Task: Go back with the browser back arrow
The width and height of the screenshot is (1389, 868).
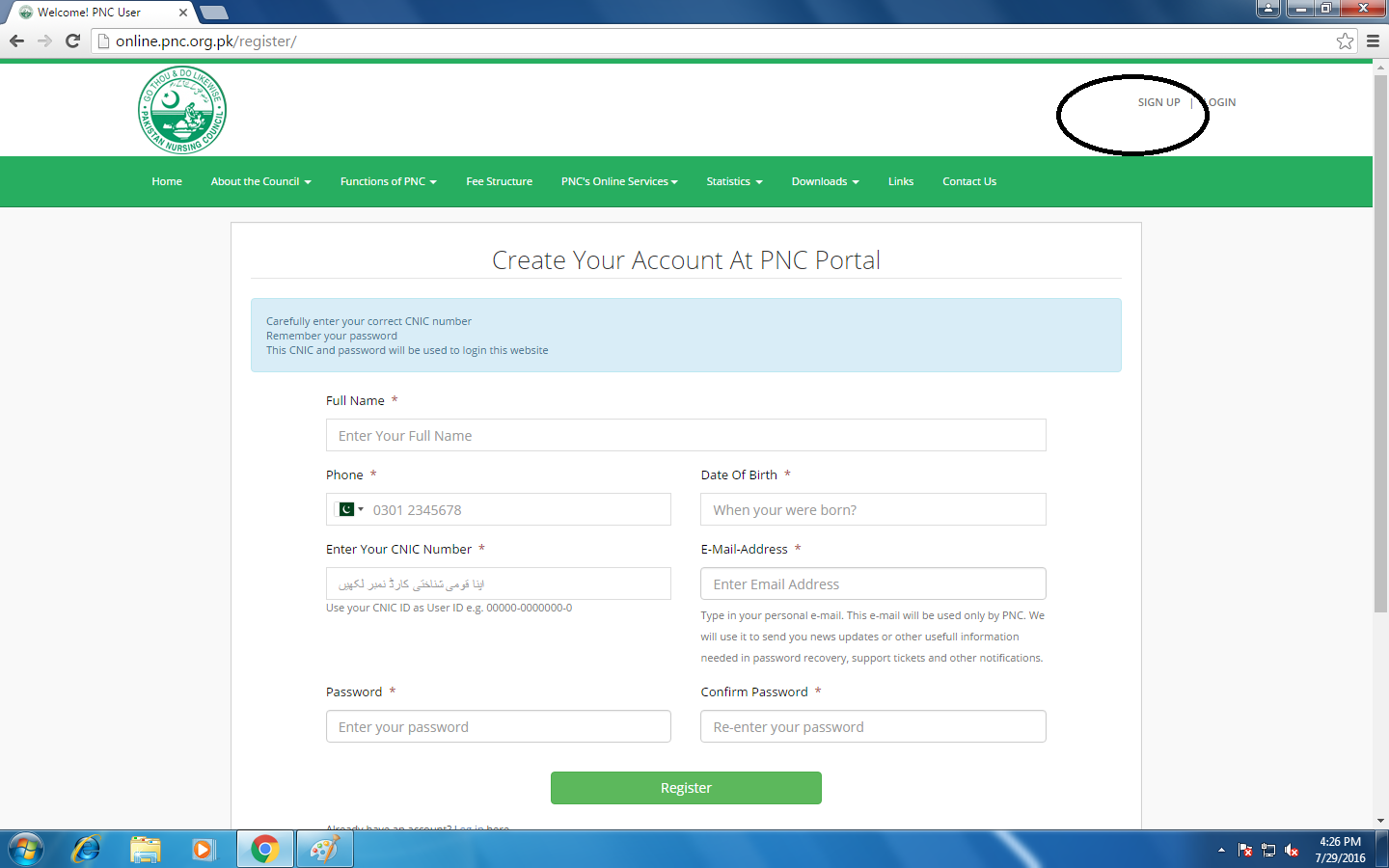Action: (16, 41)
